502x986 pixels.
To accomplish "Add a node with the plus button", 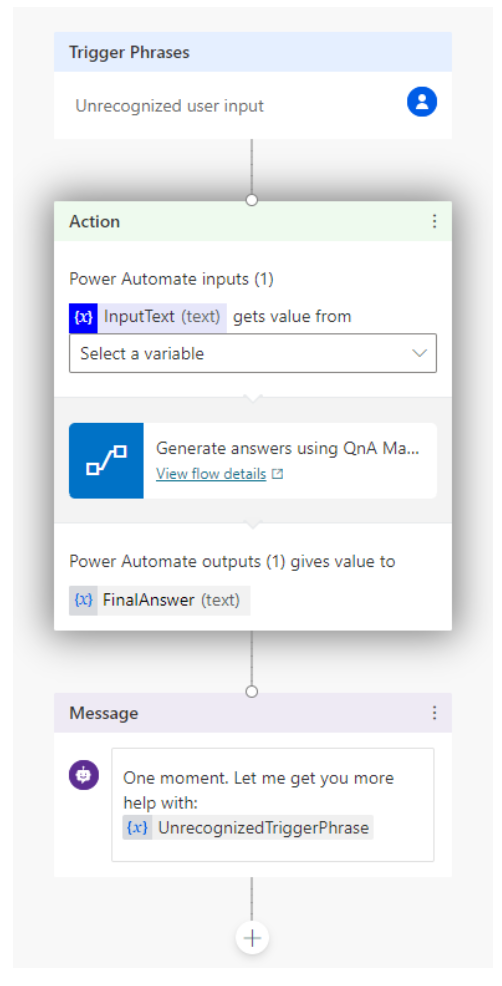I will pyautogui.click(x=252, y=938).
